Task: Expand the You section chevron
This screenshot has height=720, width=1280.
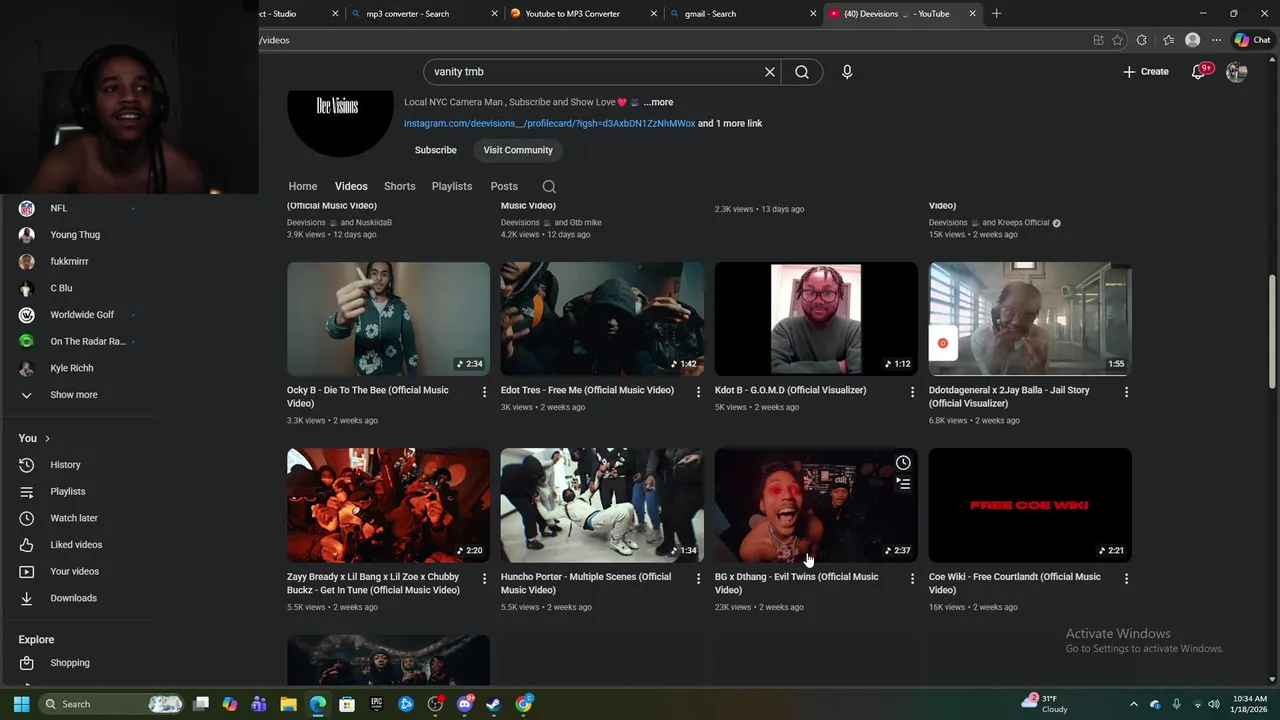Action: click(47, 439)
